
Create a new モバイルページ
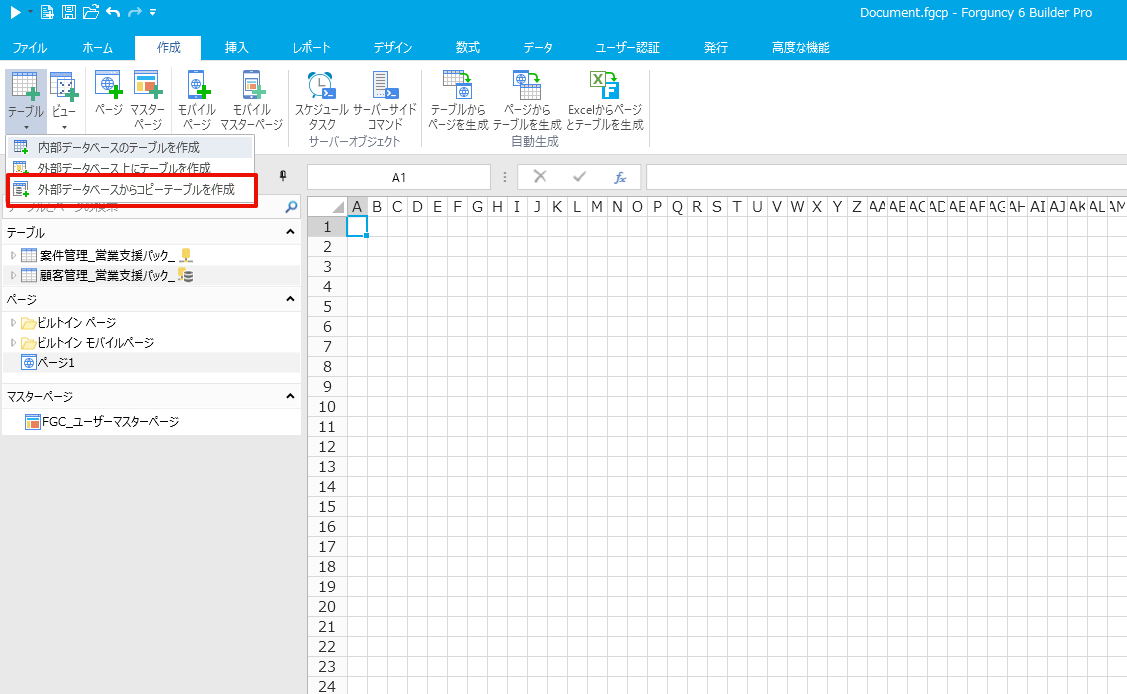pos(197,100)
